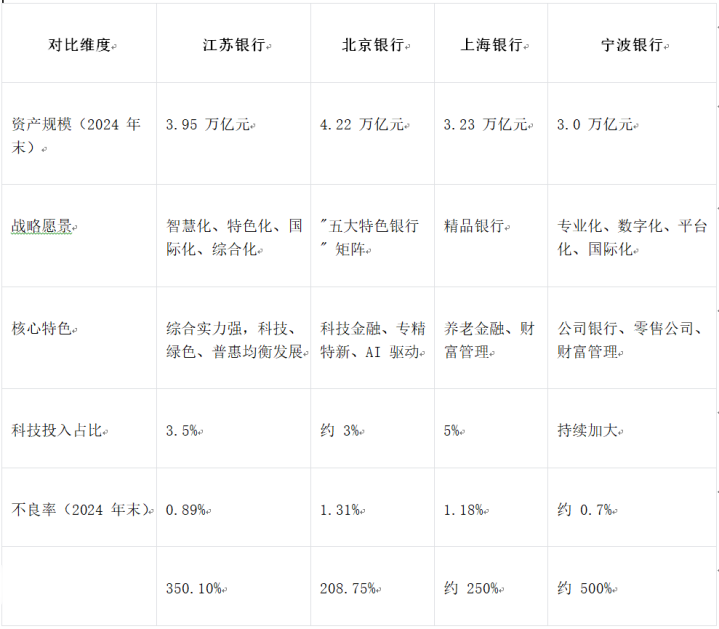Click the 精品银行 cell
Screen dimensions: 719x629
tap(475, 227)
